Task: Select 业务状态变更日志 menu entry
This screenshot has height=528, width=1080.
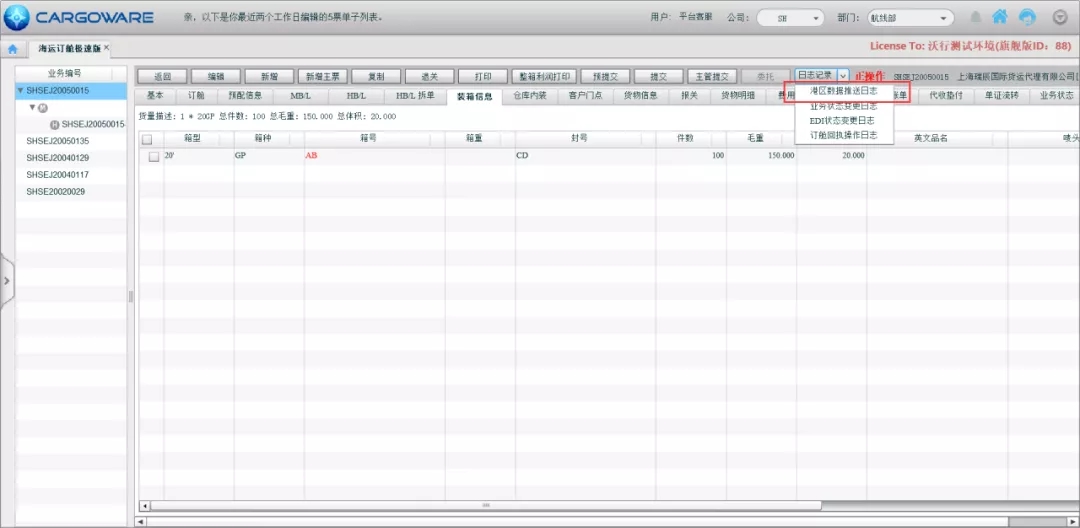Action: tap(844, 106)
